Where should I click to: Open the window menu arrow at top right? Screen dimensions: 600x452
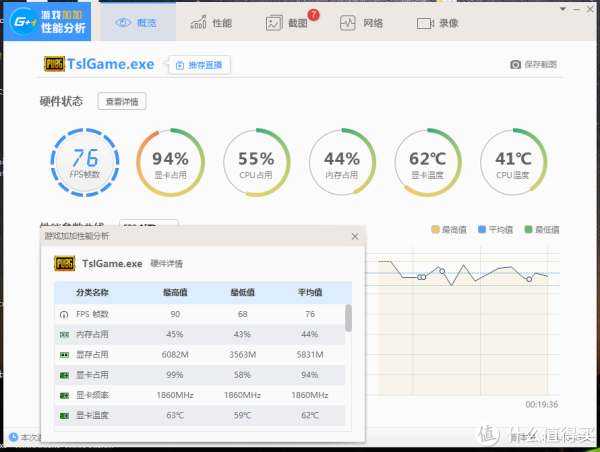pyautogui.click(x=563, y=9)
